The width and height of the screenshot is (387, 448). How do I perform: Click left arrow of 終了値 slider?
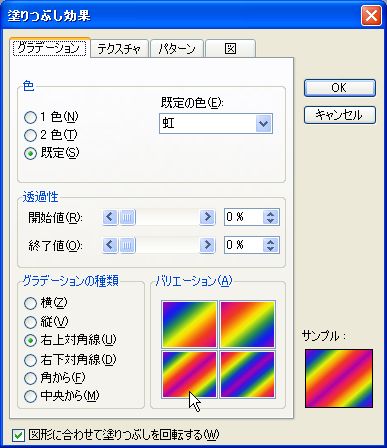(x=110, y=245)
